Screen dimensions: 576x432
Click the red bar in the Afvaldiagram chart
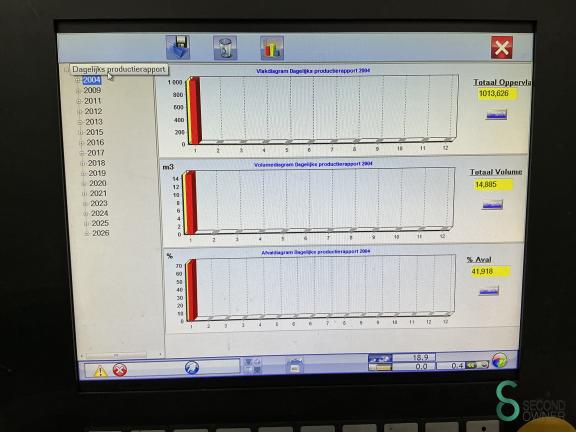click(192, 290)
